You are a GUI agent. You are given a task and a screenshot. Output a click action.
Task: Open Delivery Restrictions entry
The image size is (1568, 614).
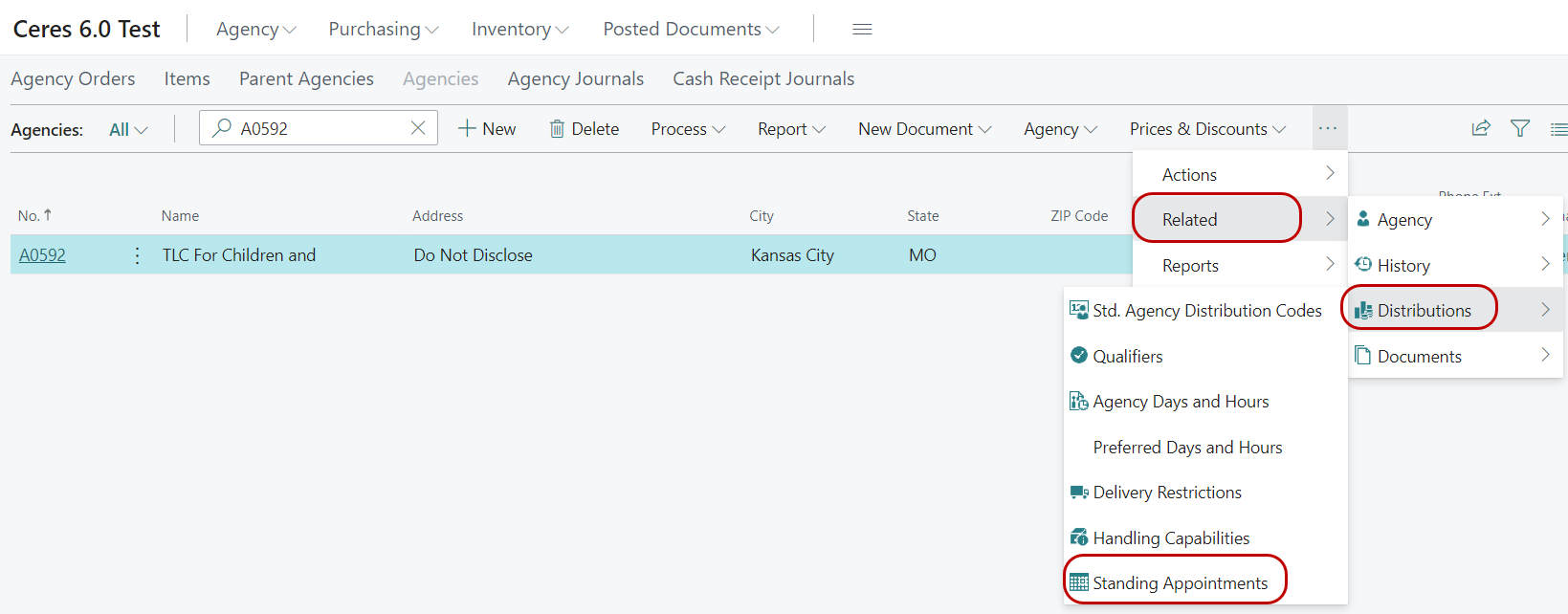[1166, 493]
